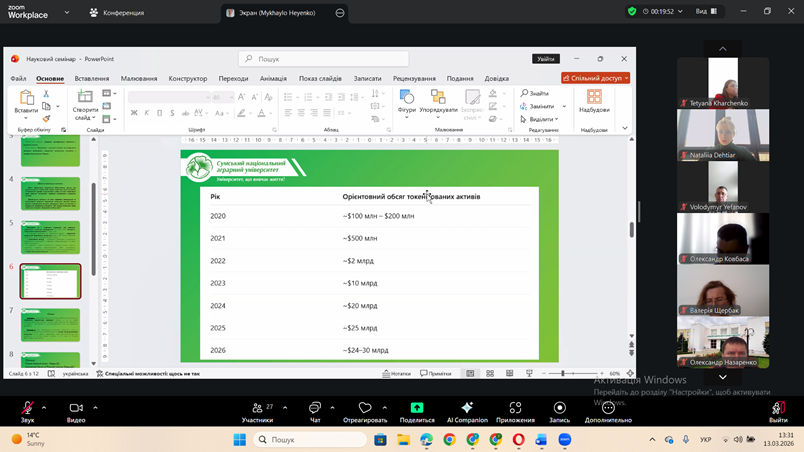Start camera with the Видео icon
The width and height of the screenshot is (804, 452).
click(x=76, y=408)
